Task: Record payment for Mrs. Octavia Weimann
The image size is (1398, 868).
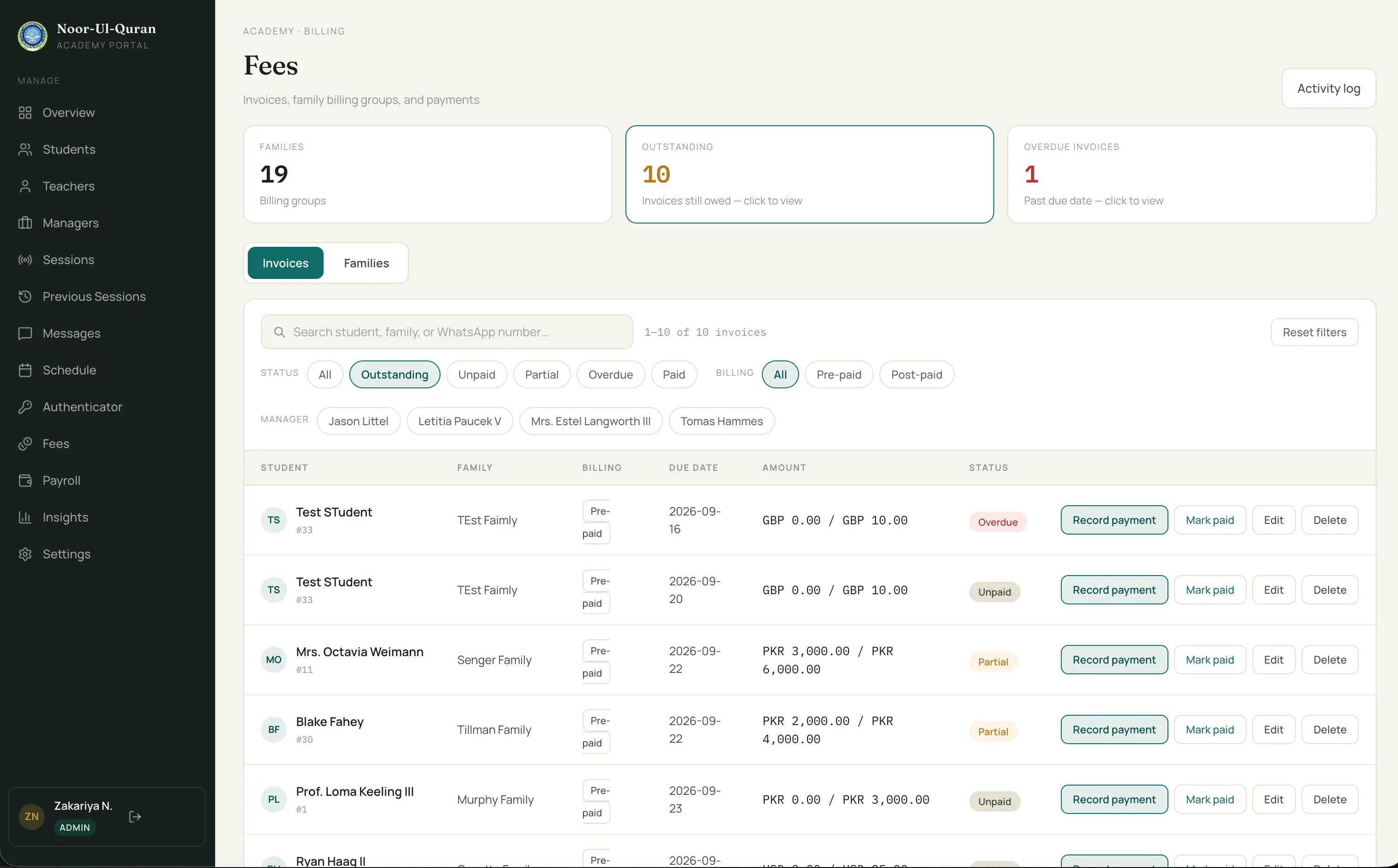Action: click(1114, 659)
